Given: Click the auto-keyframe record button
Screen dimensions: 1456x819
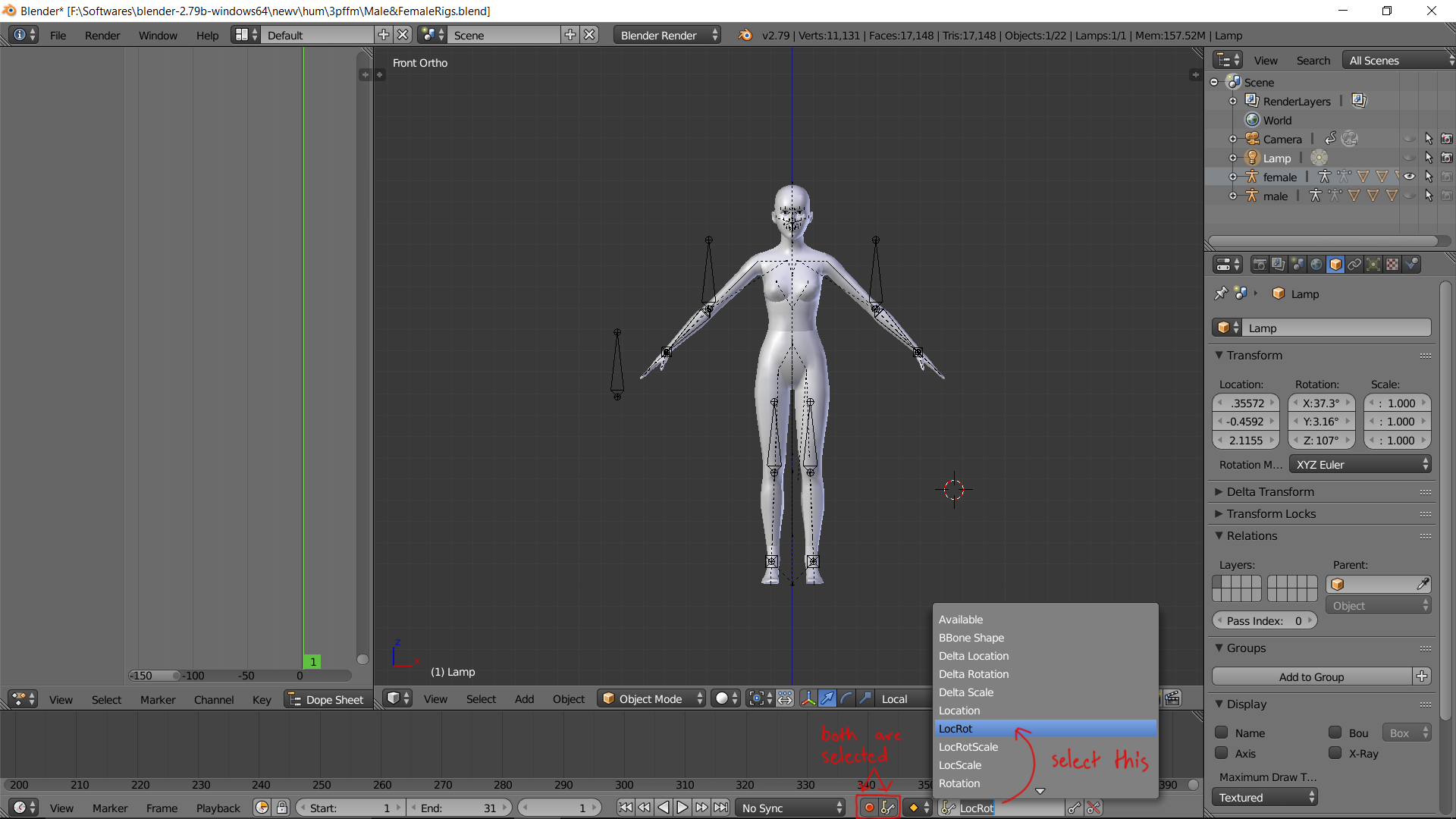Looking at the screenshot, I should coord(869,808).
